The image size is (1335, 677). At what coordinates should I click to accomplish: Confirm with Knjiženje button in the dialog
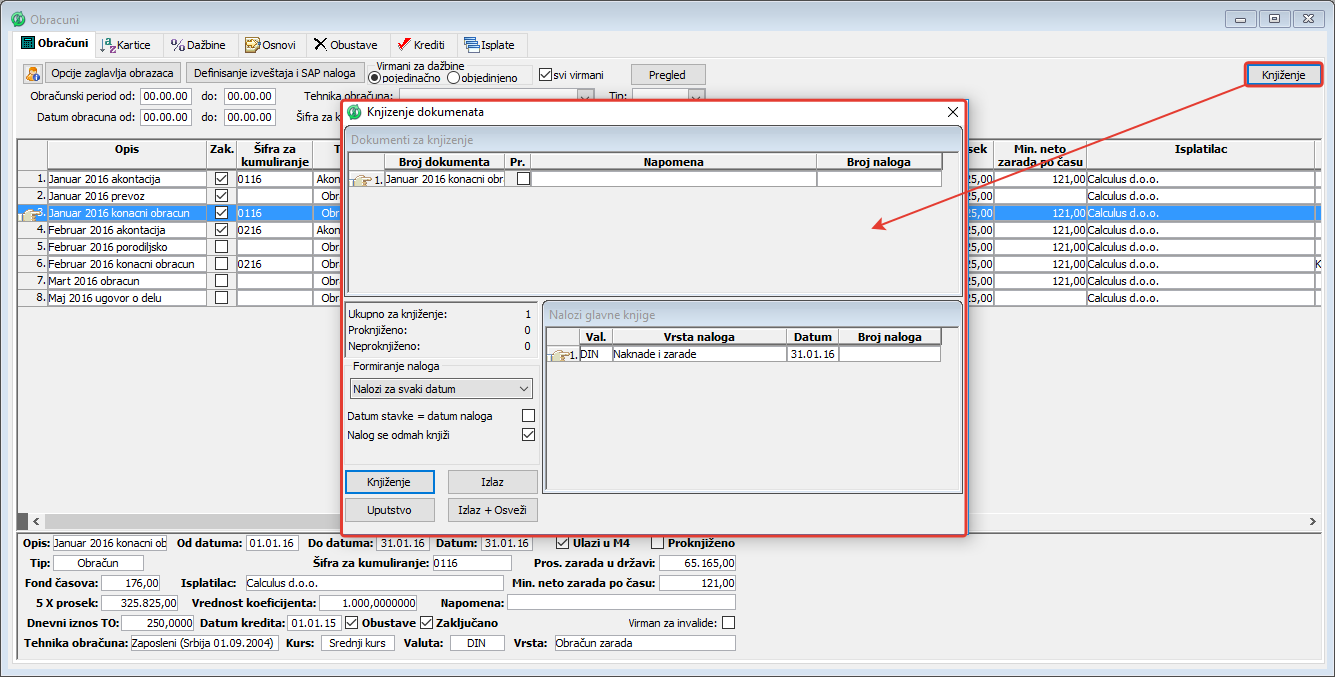390,482
